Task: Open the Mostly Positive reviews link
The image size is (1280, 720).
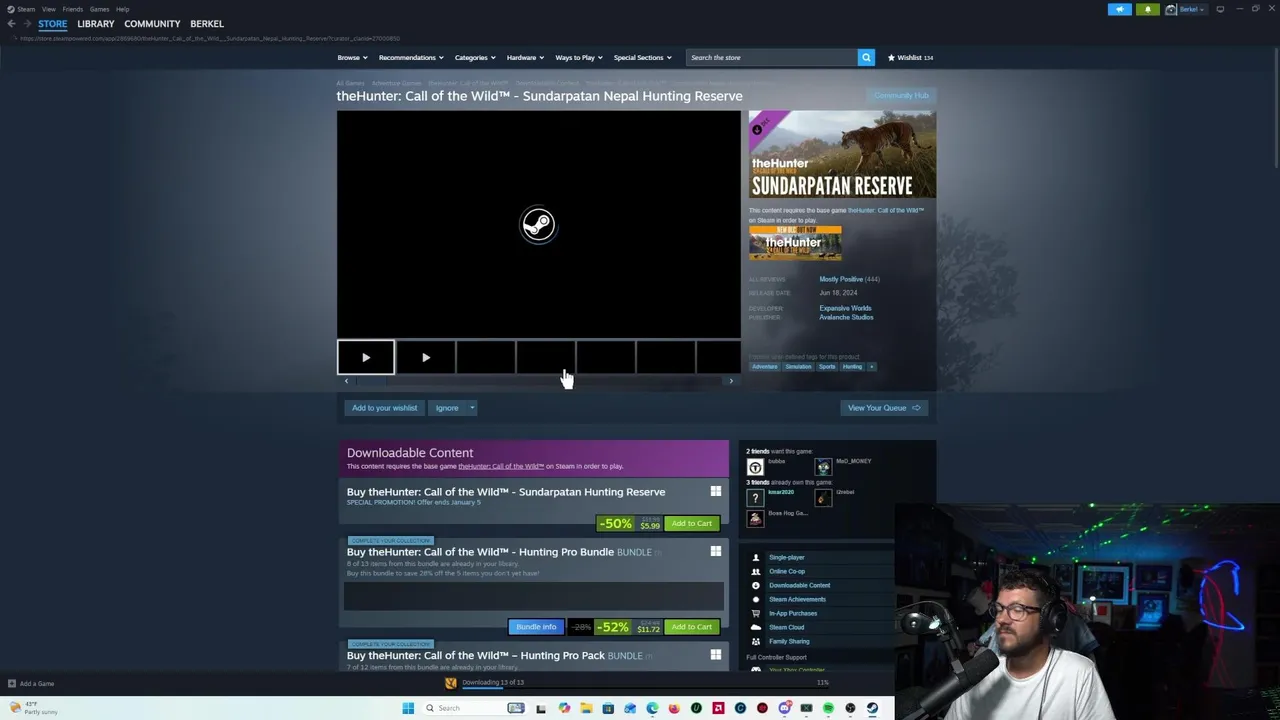Action: [x=841, y=279]
